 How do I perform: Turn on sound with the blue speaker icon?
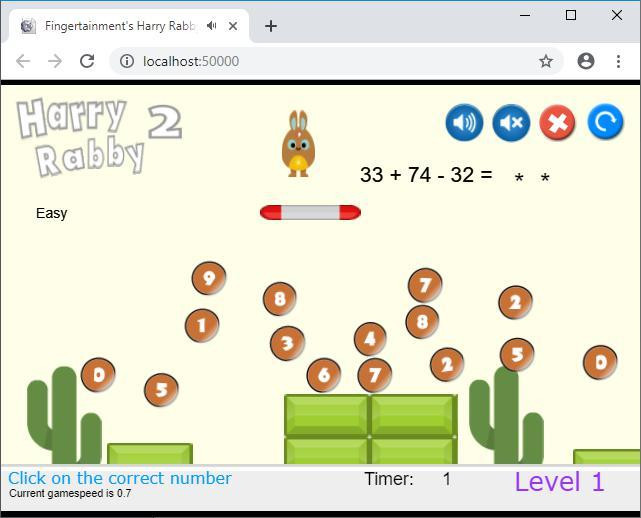464,122
